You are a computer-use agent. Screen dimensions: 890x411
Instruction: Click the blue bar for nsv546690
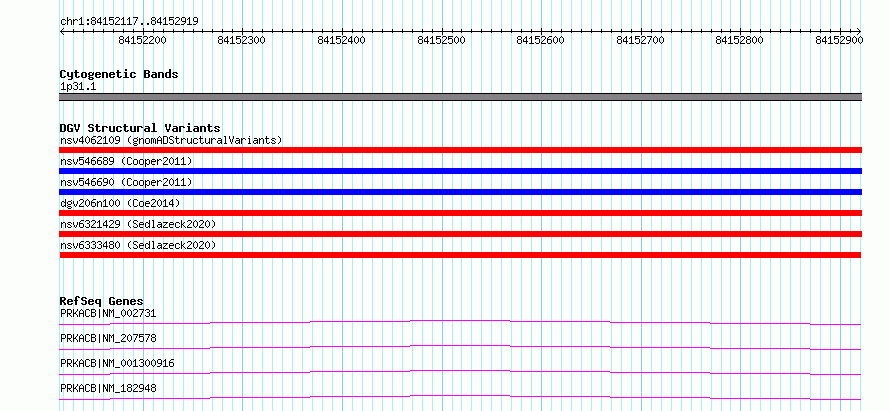point(460,192)
